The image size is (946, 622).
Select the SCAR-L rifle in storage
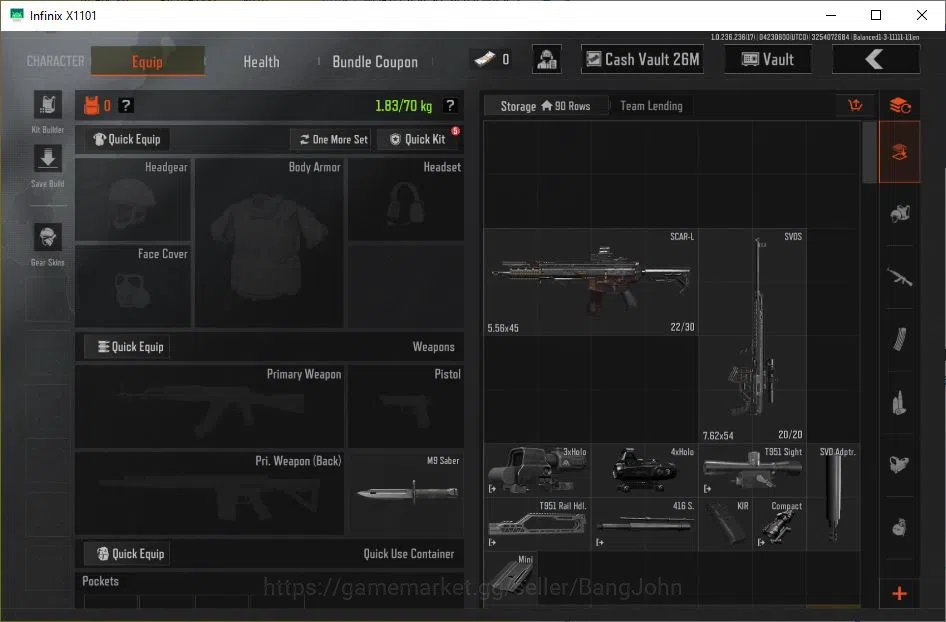(x=591, y=282)
